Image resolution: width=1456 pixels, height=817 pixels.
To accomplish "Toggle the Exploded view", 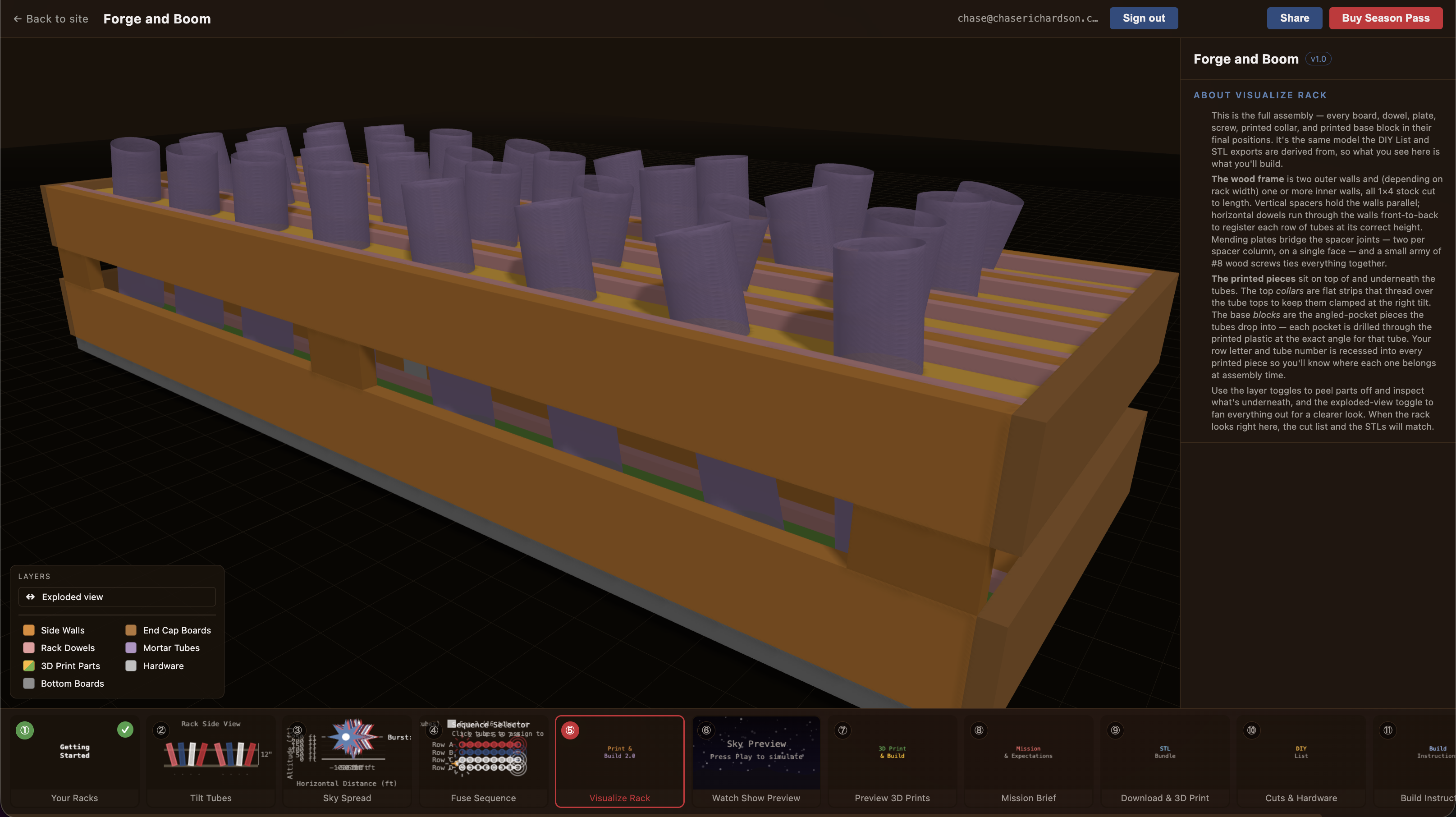I will (117, 597).
